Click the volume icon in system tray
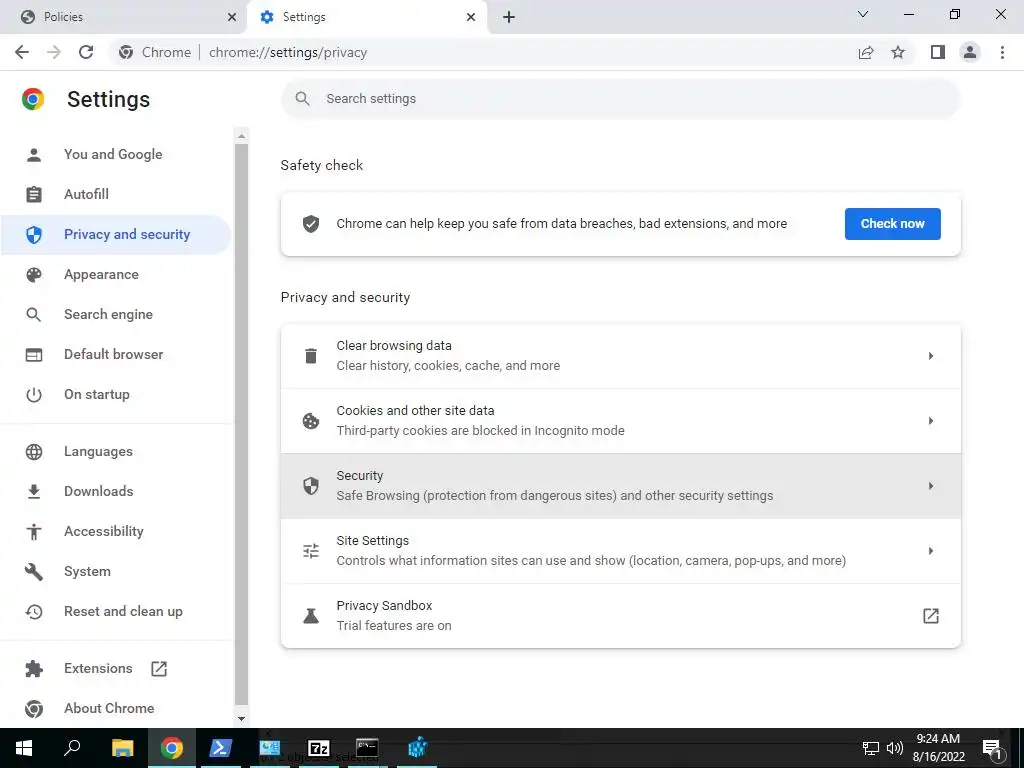Image resolution: width=1024 pixels, height=768 pixels. 895,748
